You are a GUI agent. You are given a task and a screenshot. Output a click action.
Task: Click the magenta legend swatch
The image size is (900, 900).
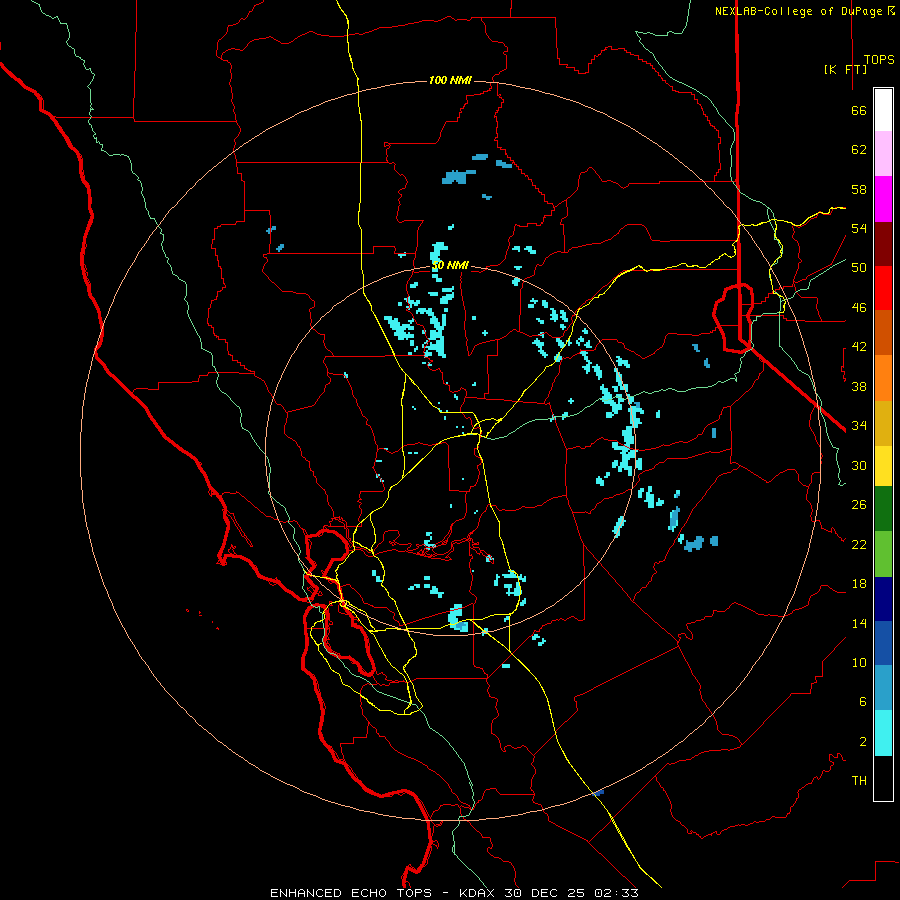tap(883, 199)
